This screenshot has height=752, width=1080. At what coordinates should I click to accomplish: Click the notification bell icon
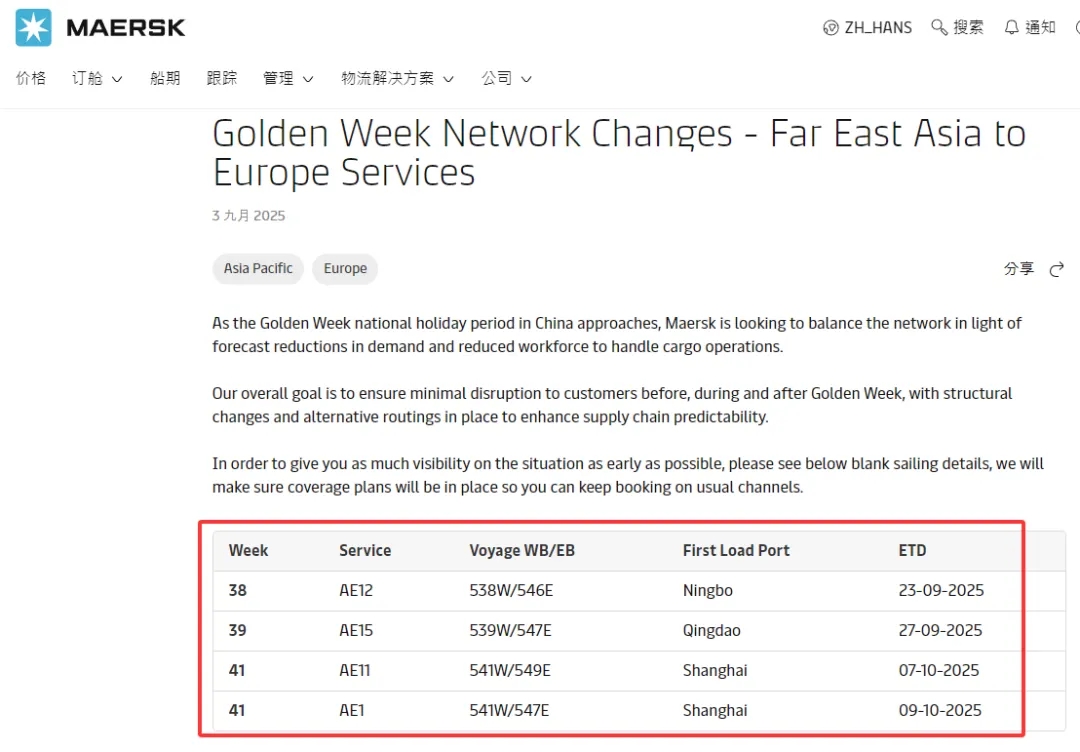(1012, 28)
